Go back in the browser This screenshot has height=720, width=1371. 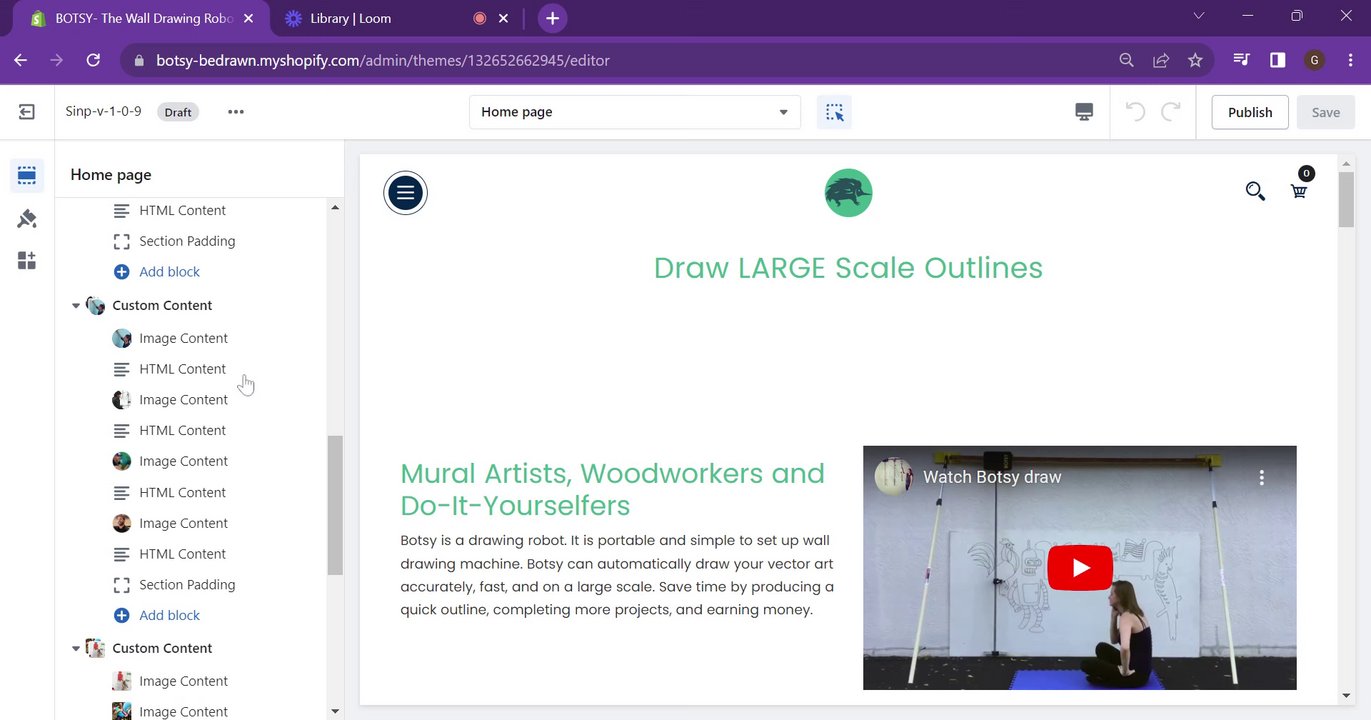(21, 60)
